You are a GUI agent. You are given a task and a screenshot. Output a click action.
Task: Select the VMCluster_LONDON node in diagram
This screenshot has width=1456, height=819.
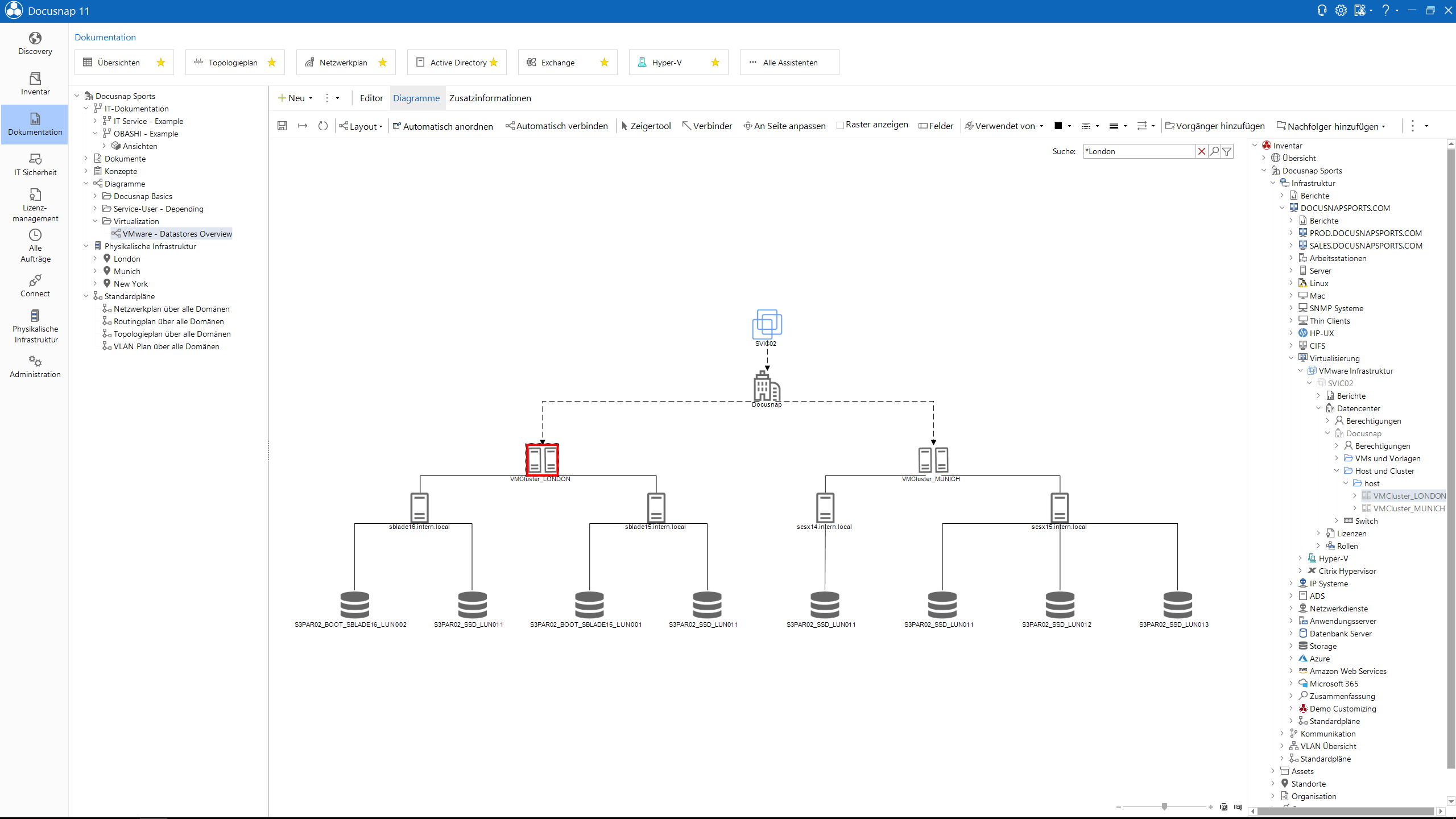pos(542,460)
